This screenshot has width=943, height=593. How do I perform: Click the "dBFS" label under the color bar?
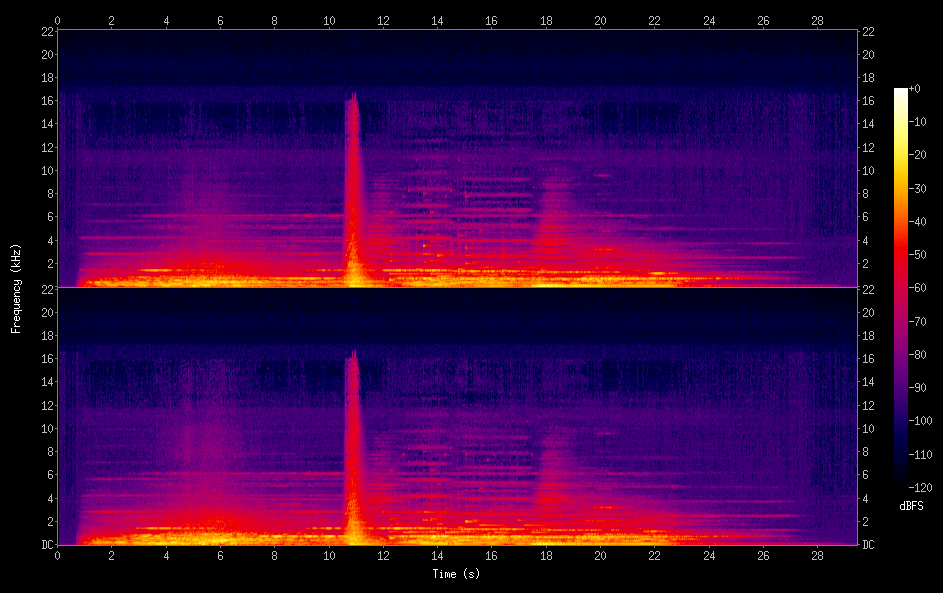coord(911,506)
